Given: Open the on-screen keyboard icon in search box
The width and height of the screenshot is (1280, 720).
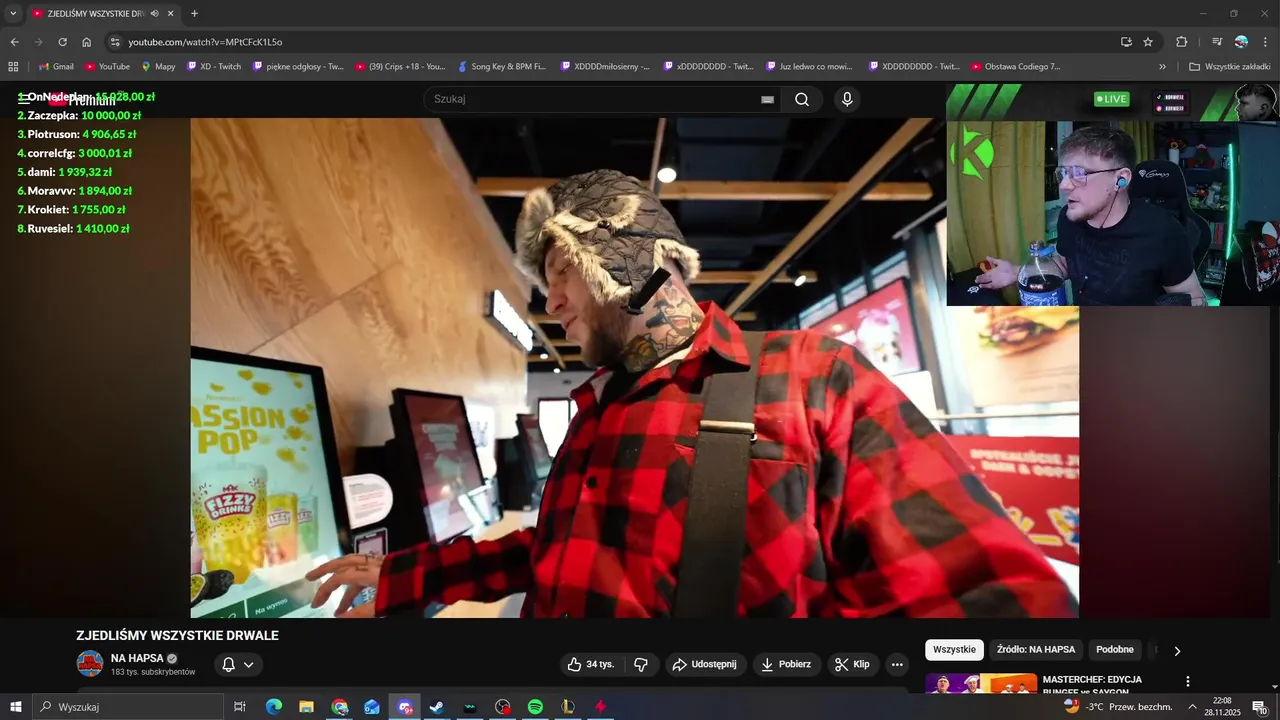Looking at the screenshot, I should [x=767, y=99].
